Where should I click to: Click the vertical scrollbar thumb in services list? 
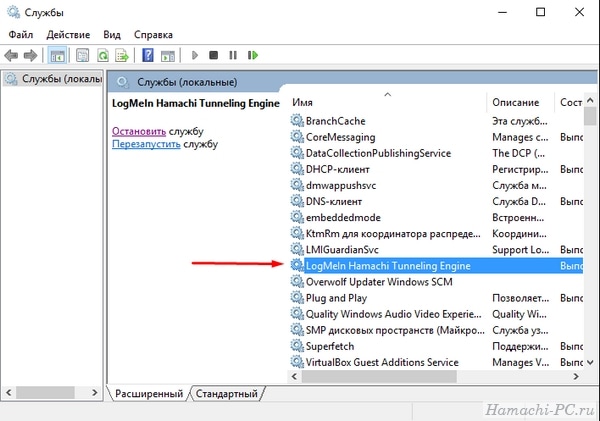click(x=590, y=117)
